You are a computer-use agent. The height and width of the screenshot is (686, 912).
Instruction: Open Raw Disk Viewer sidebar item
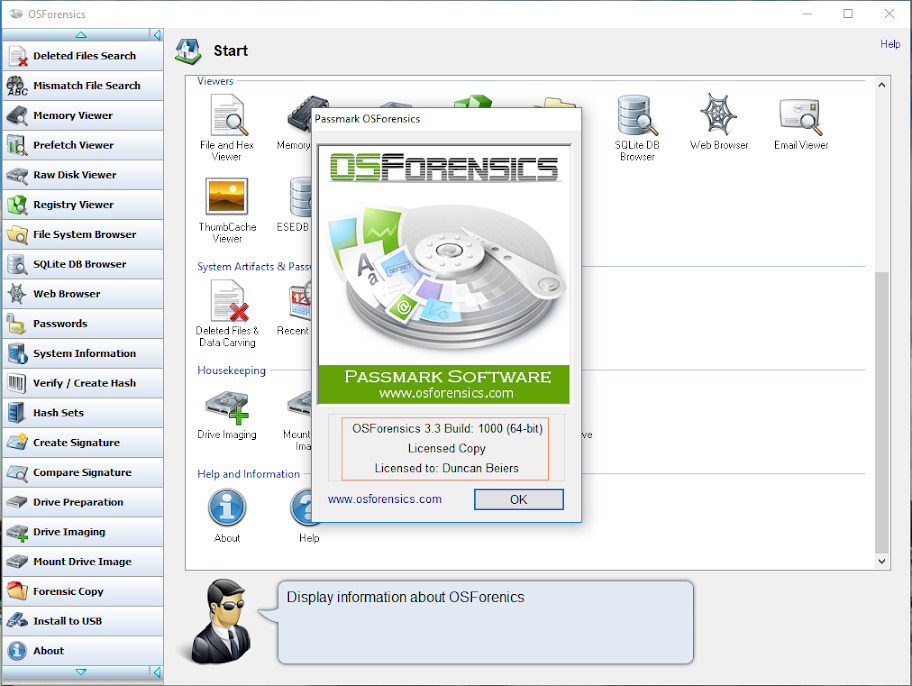click(x=82, y=175)
